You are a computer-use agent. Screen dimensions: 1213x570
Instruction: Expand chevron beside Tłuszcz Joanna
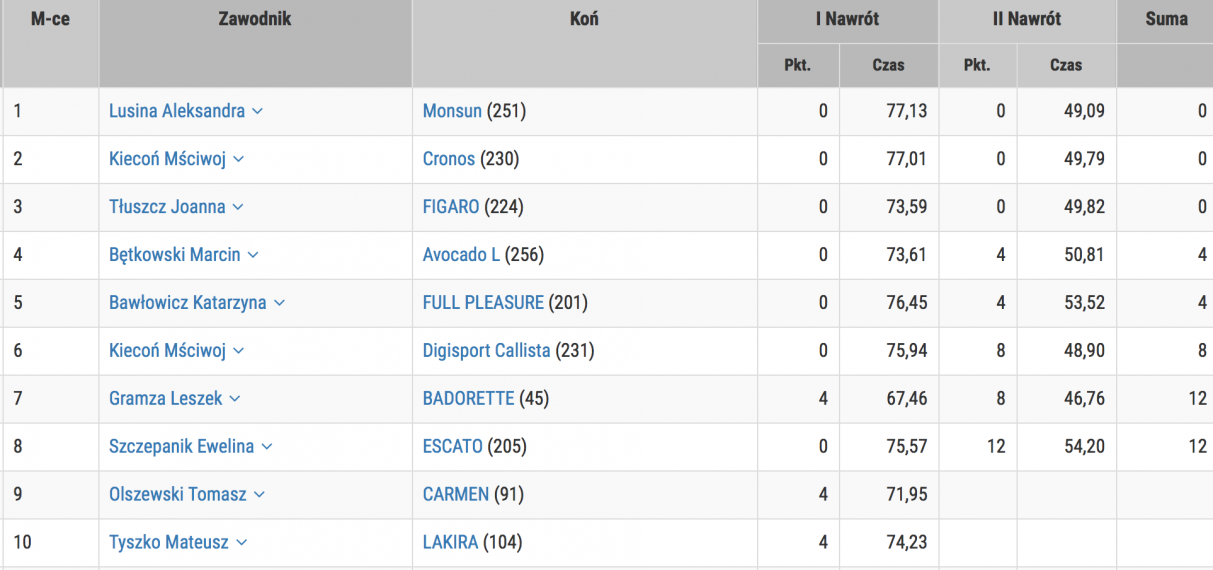pos(237,208)
